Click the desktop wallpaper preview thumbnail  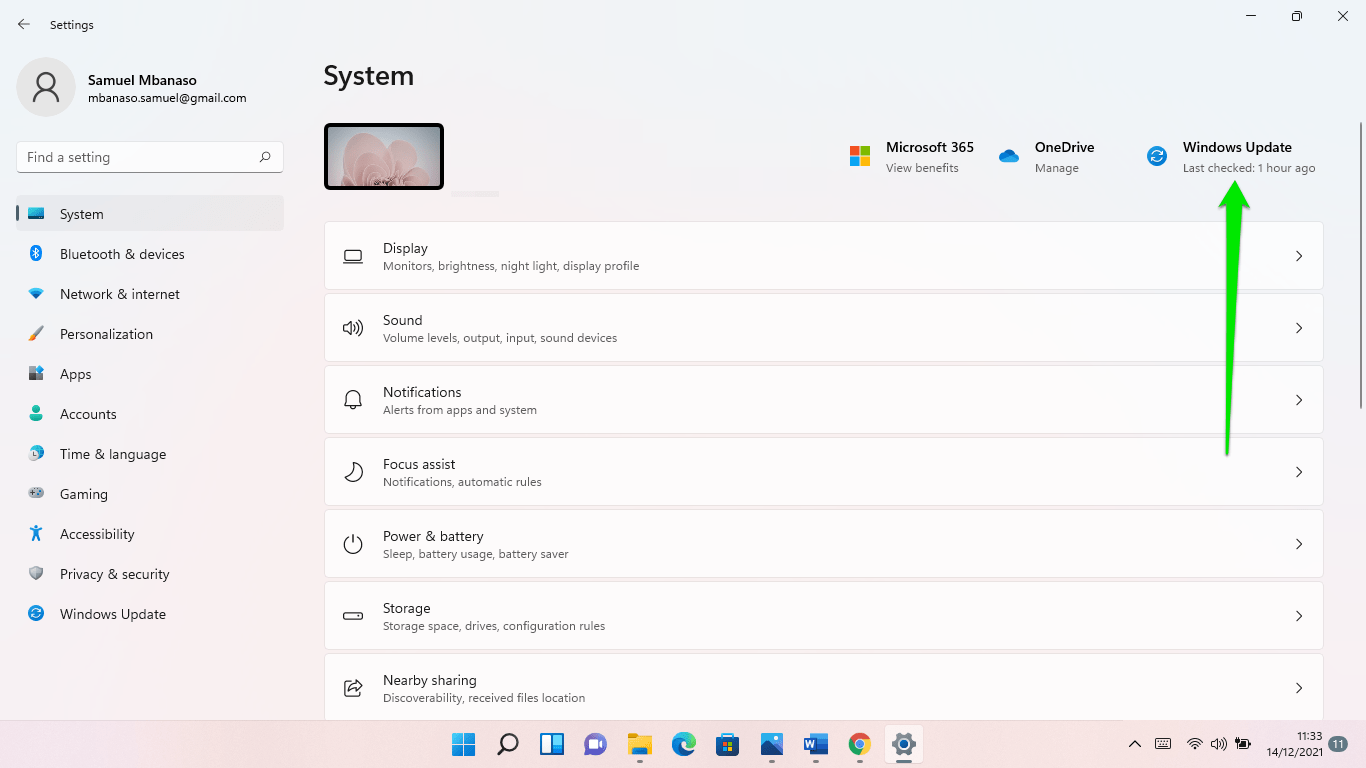(x=384, y=156)
